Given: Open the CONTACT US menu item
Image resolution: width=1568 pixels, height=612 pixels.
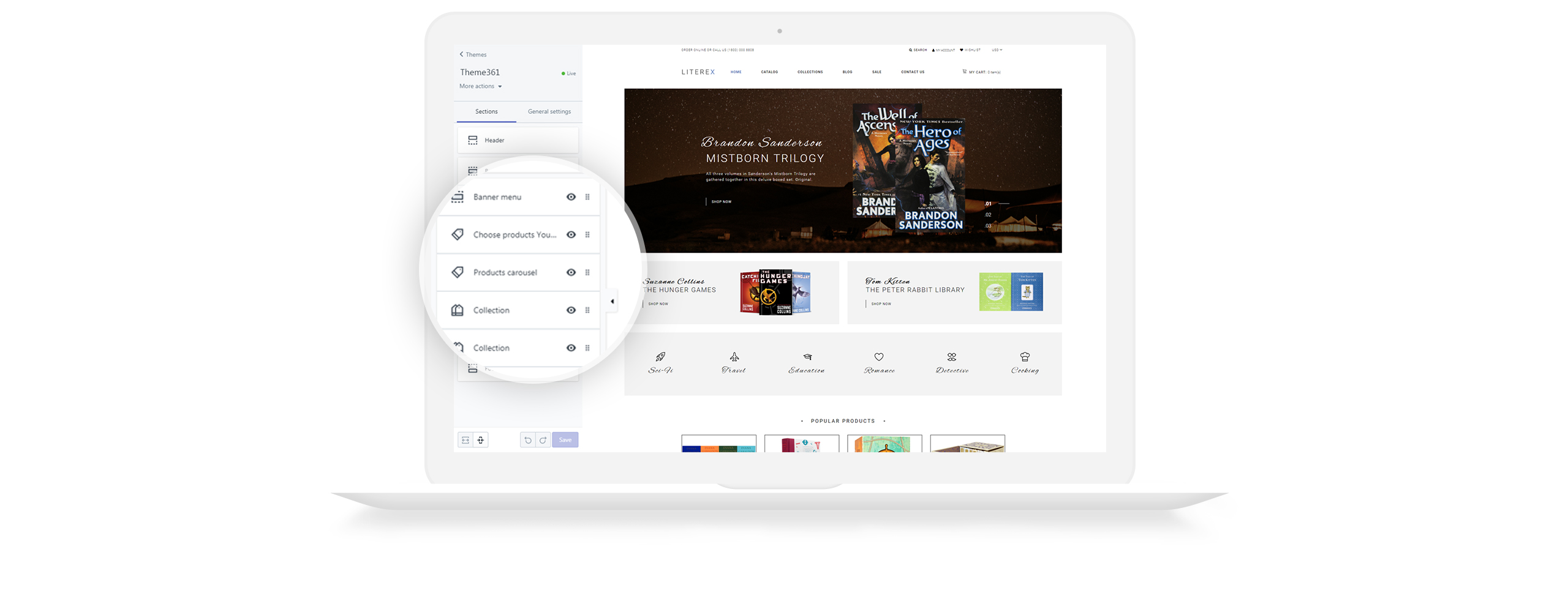Looking at the screenshot, I should click(913, 72).
